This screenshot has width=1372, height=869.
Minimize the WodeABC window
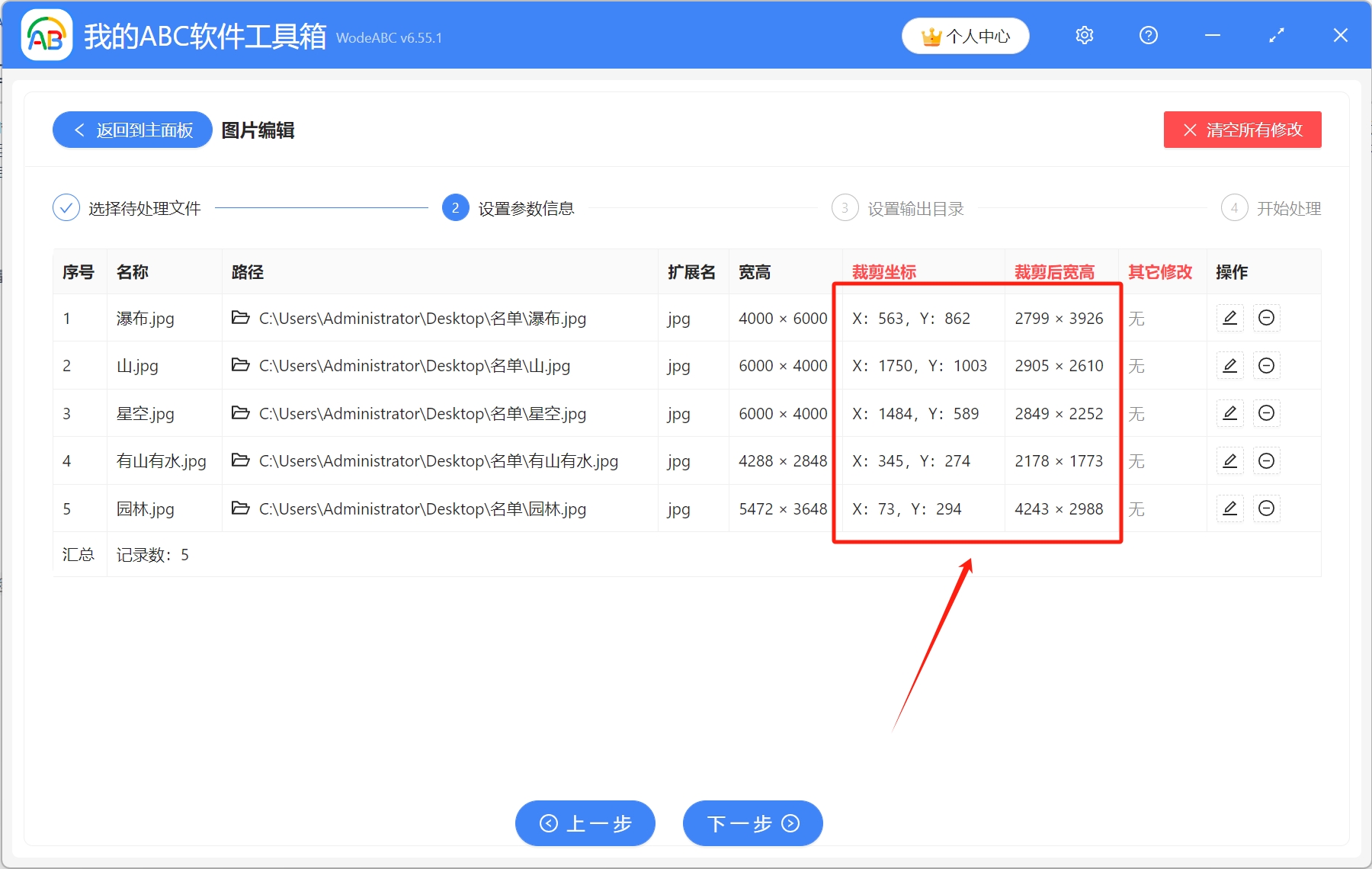click(1213, 35)
